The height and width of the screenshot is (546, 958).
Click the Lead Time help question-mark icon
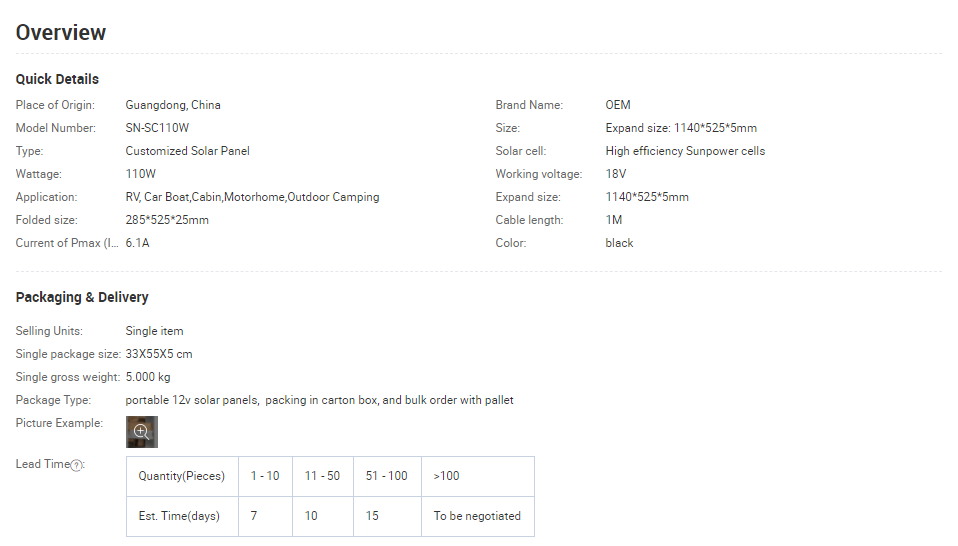77,465
